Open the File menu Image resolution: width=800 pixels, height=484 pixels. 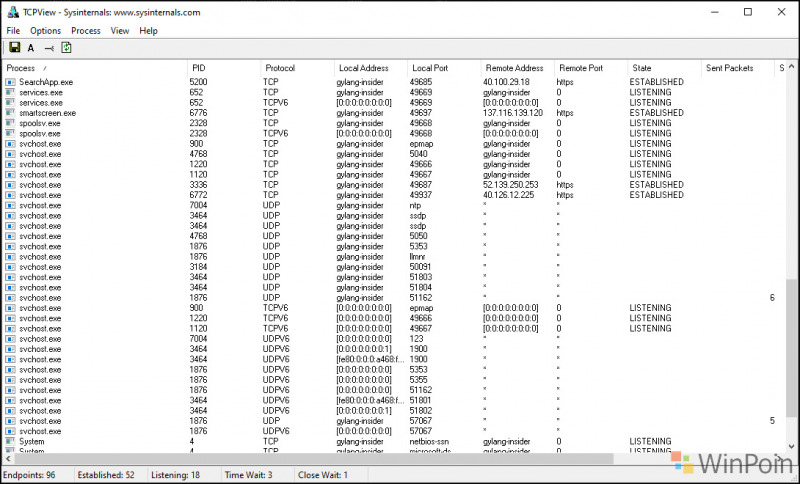tap(13, 31)
